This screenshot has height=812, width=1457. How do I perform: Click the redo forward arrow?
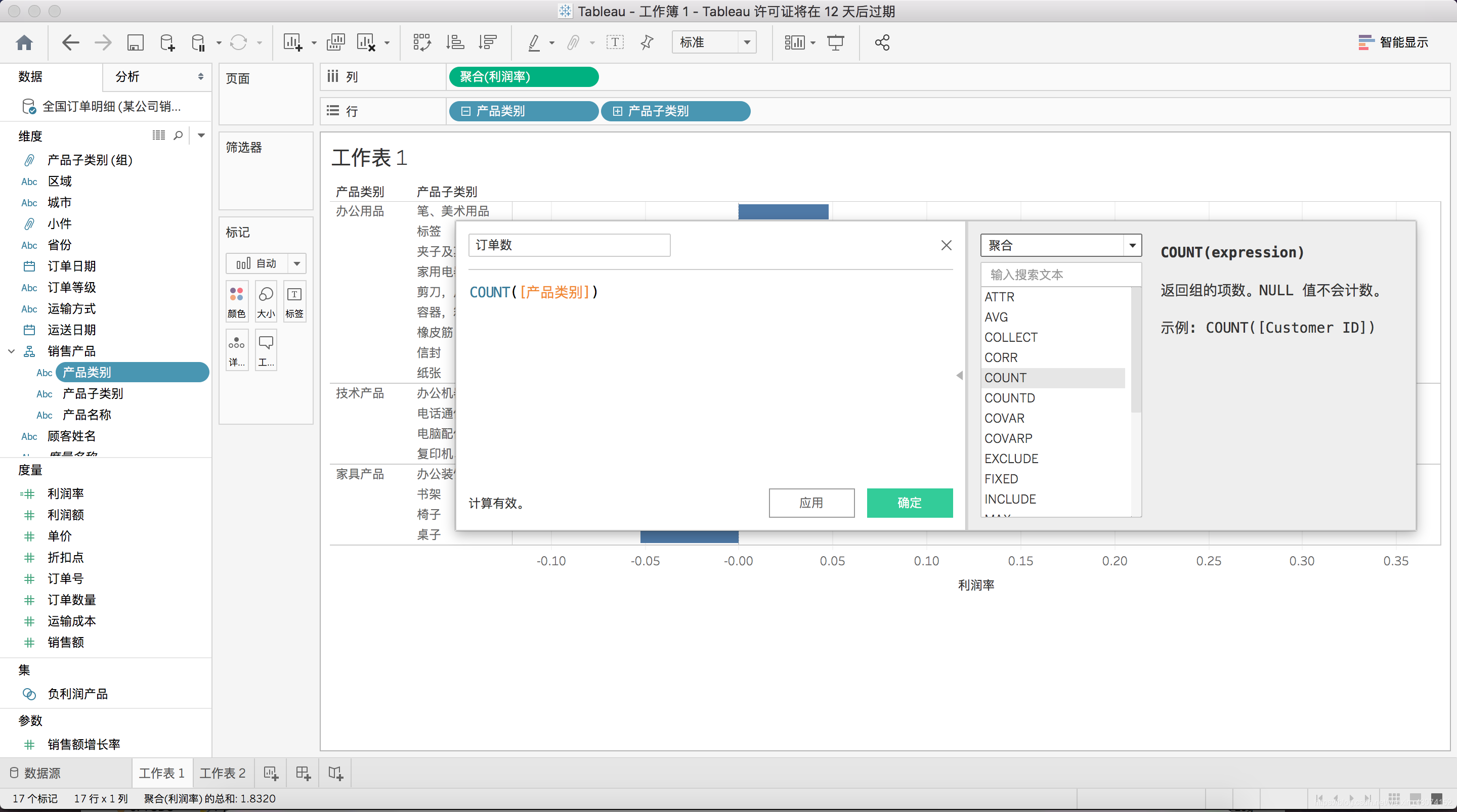(103, 42)
